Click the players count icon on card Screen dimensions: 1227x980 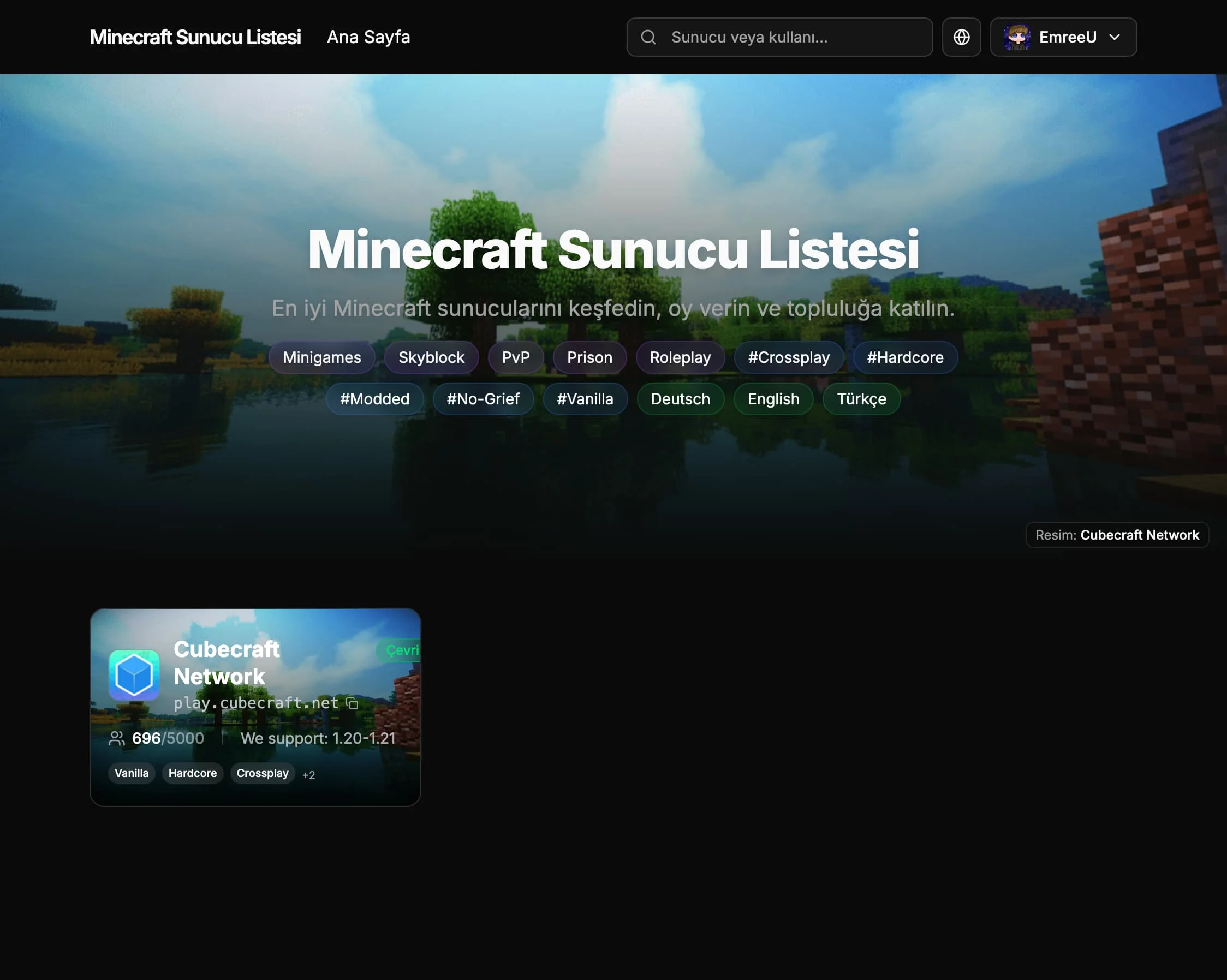pos(116,738)
